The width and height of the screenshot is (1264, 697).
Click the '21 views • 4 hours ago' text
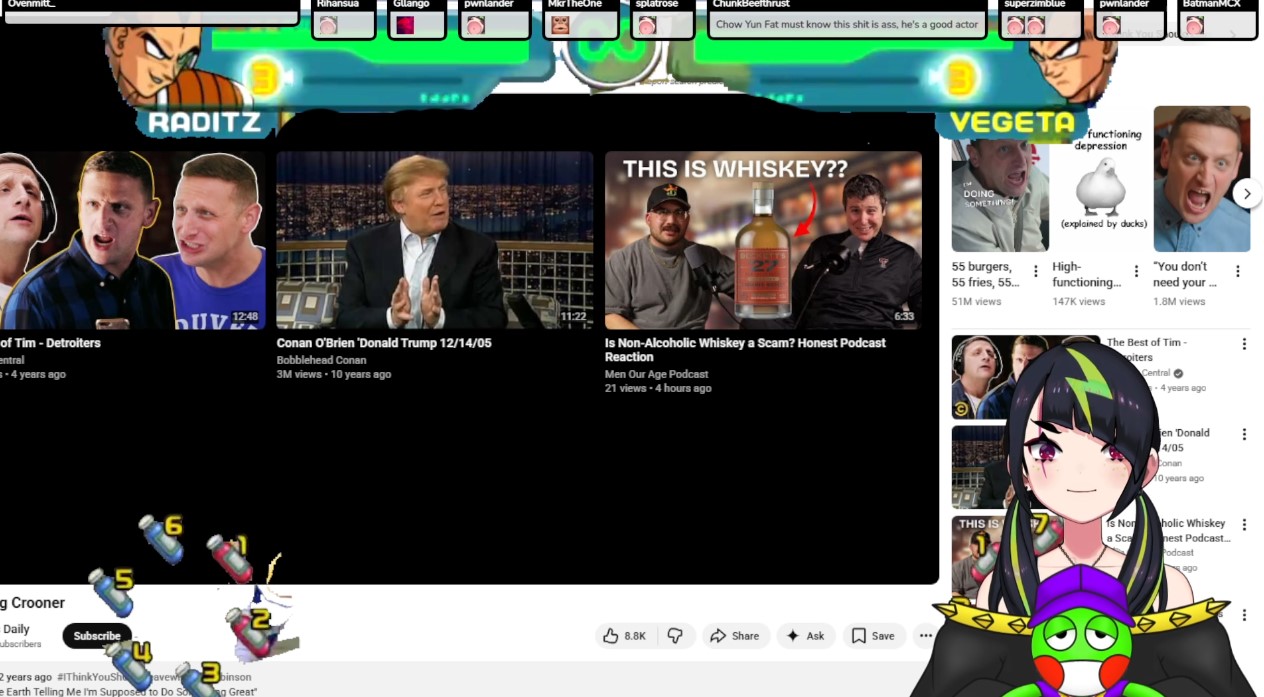coord(658,388)
